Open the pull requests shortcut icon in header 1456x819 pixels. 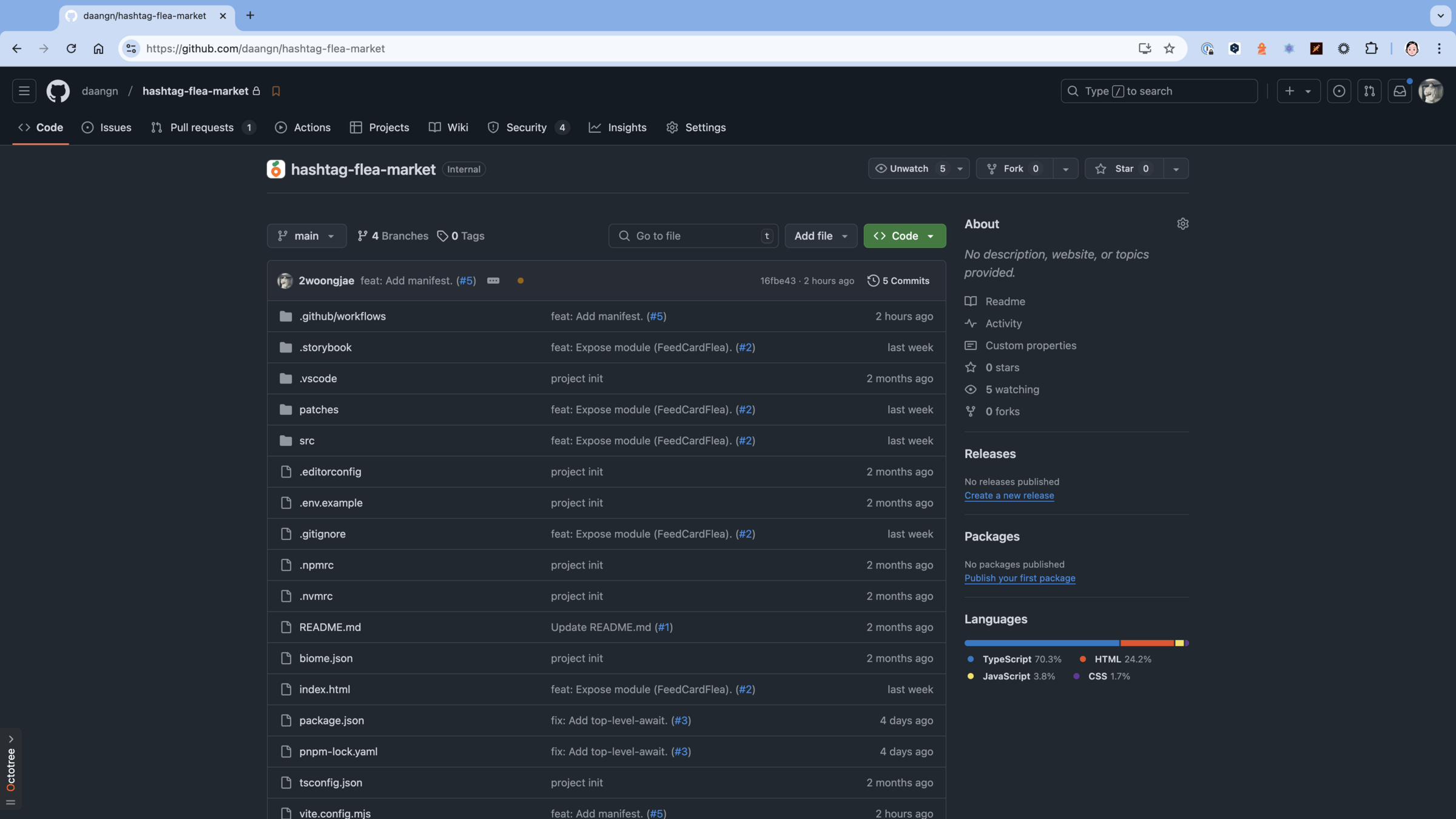point(1369,91)
